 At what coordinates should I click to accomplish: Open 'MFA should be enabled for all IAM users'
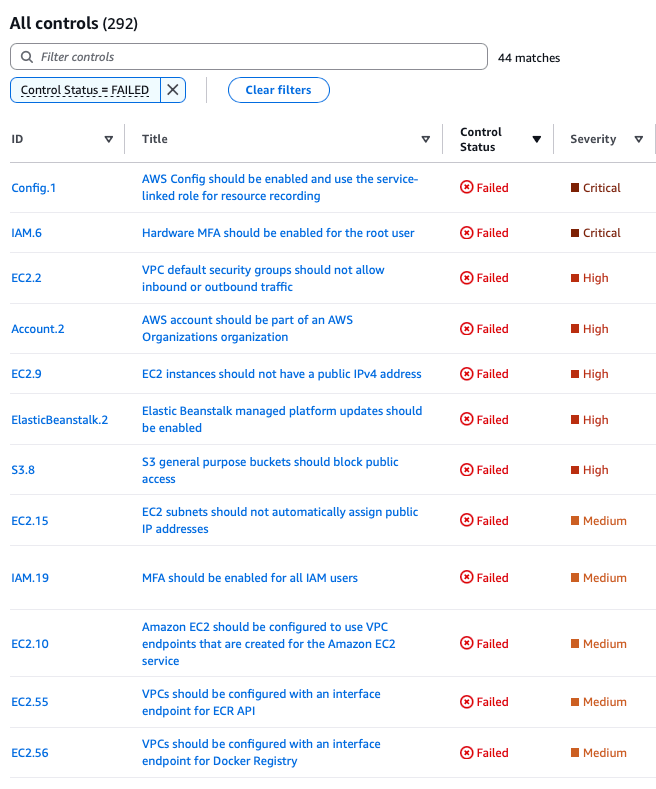[x=250, y=578]
